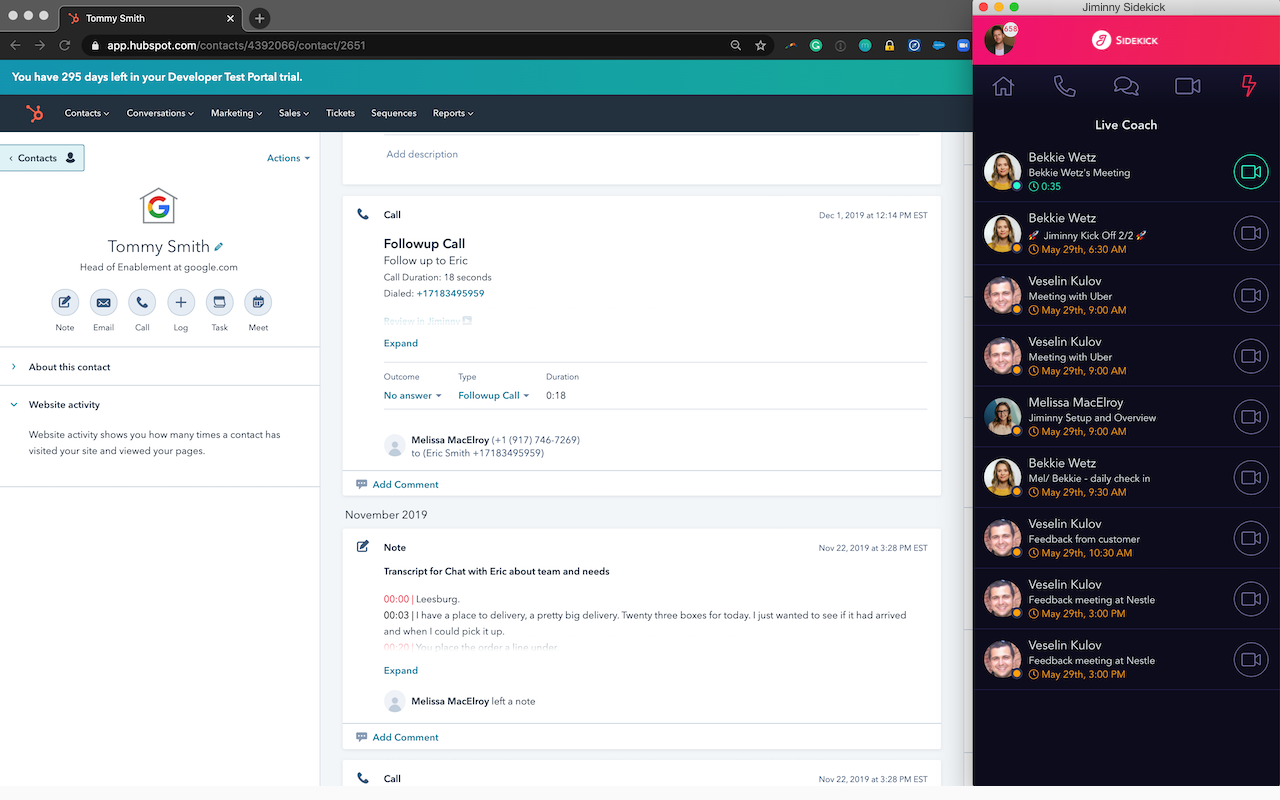This screenshot has width=1280, height=800.
Task: Open the Sidekick conversations chat icon
Action: point(1126,87)
